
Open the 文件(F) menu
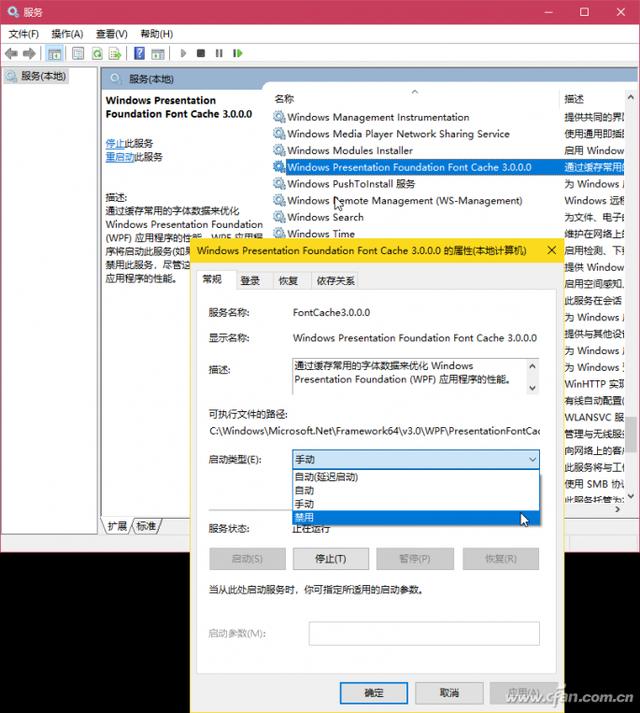click(24, 34)
